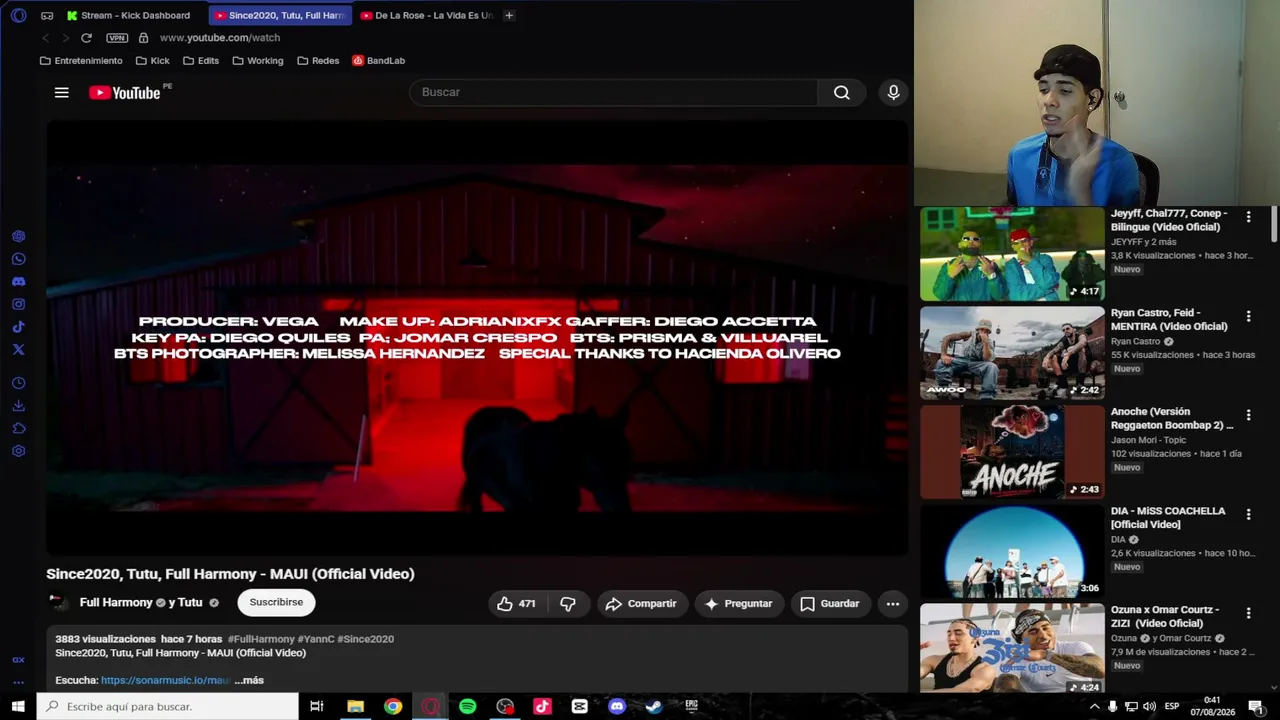The width and height of the screenshot is (1280, 720).
Task: Open the Full Harmony channel name link
Action: click(116, 603)
